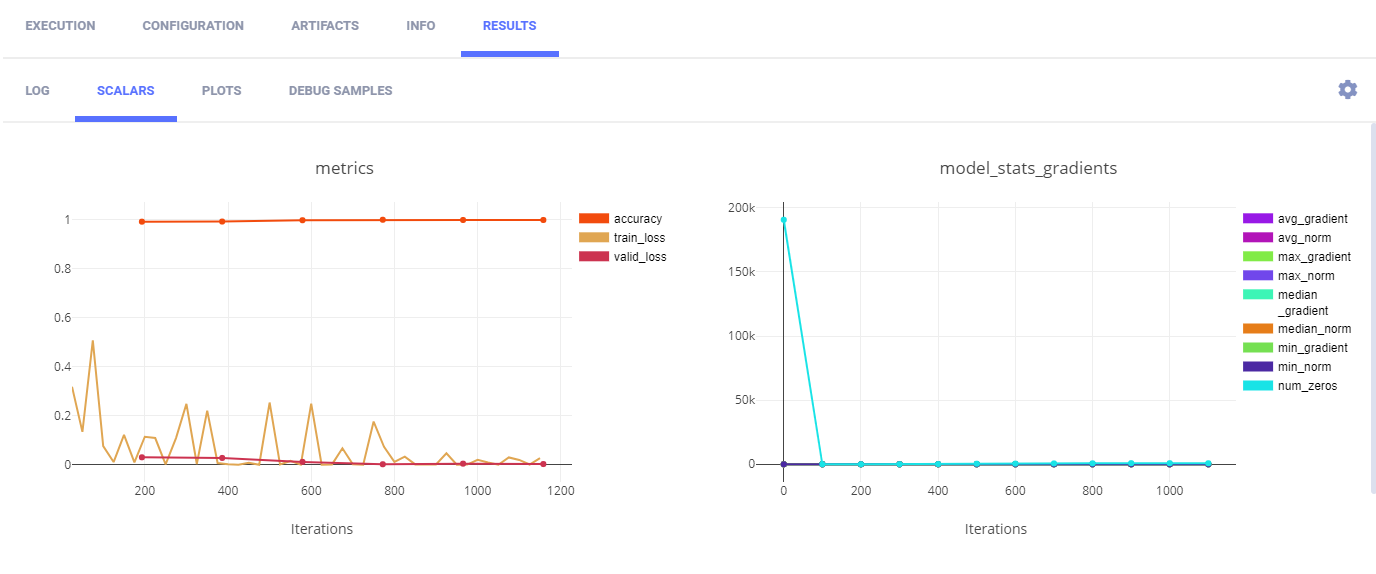Viewport: 1376px width, 574px height.
Task: Hide train_loss series in legend
Action: (x=639, y=238)
